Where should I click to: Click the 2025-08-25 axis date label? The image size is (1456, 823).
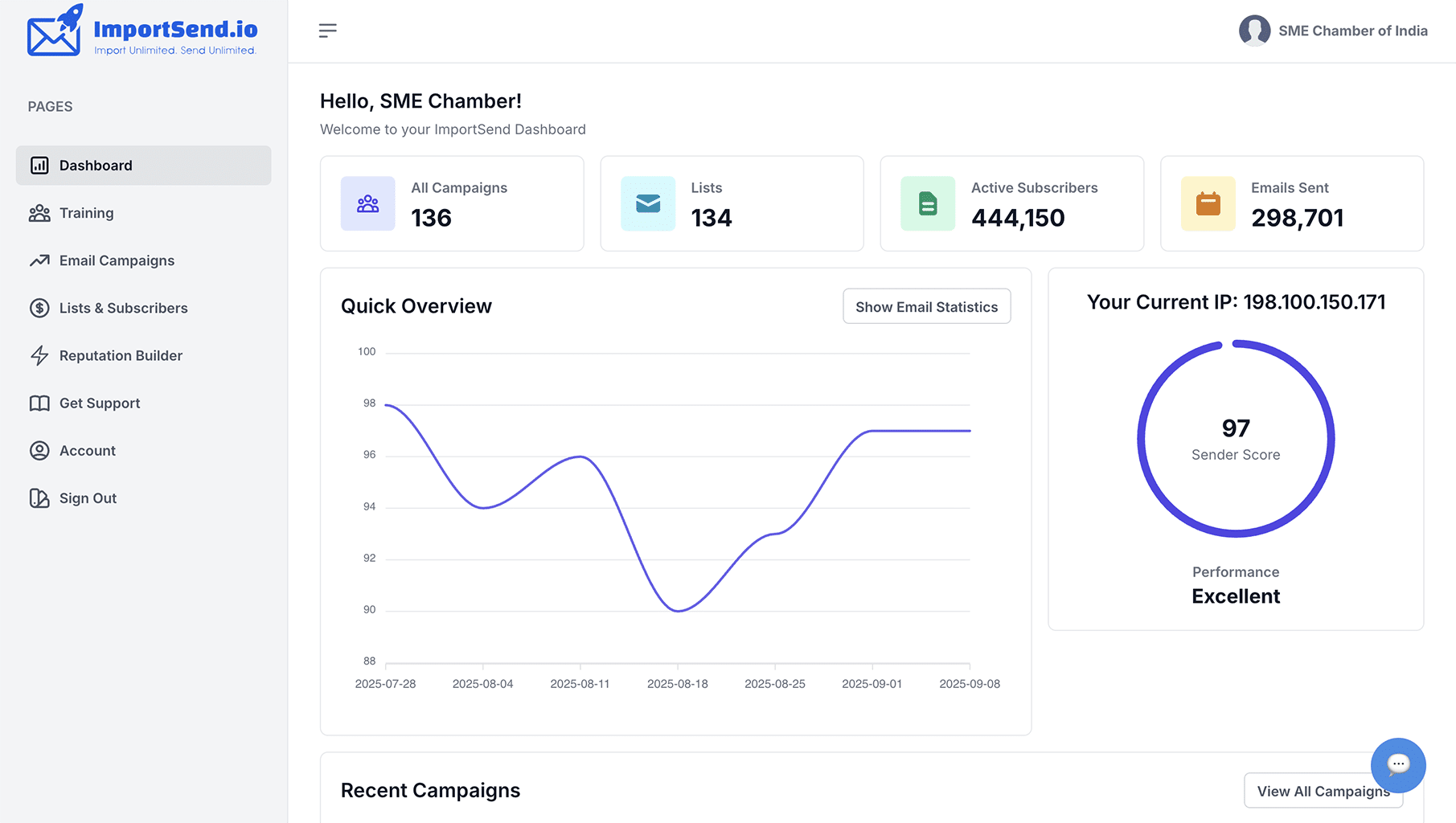[x=775, y=684]
